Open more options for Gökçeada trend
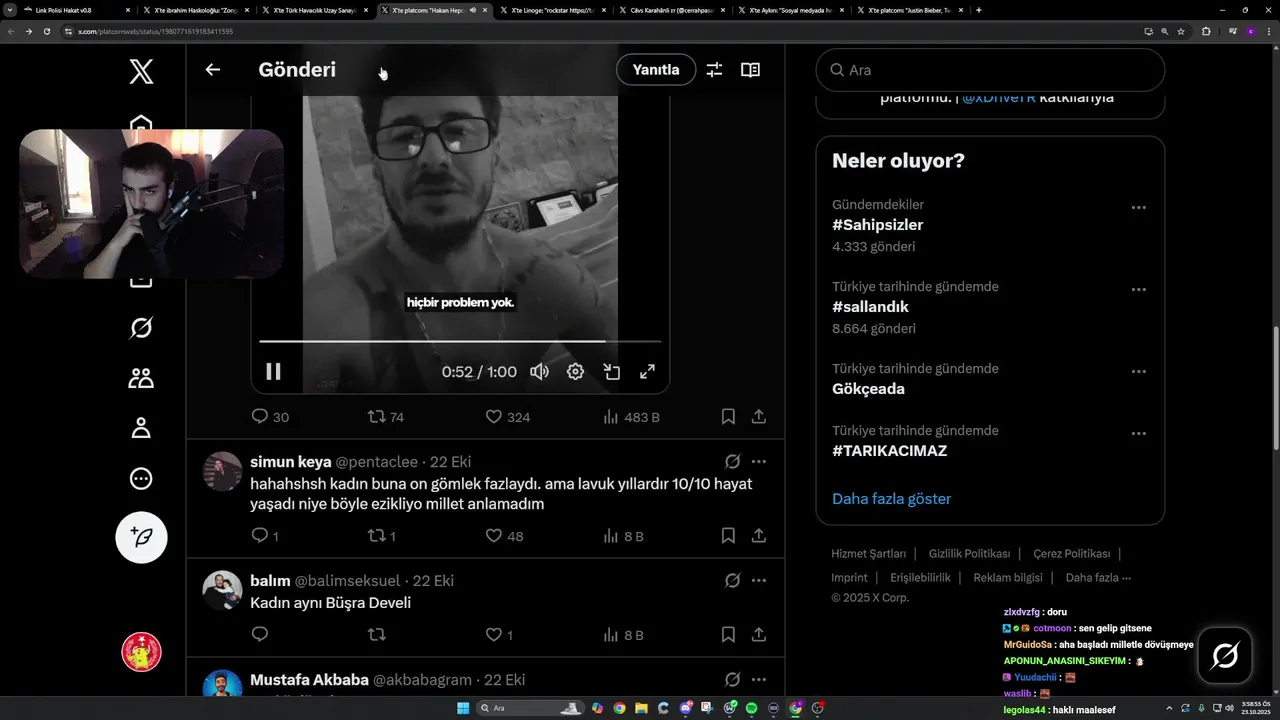Image resolution: width=1280 pixels, height=720 pixels. click(1138, 371)
